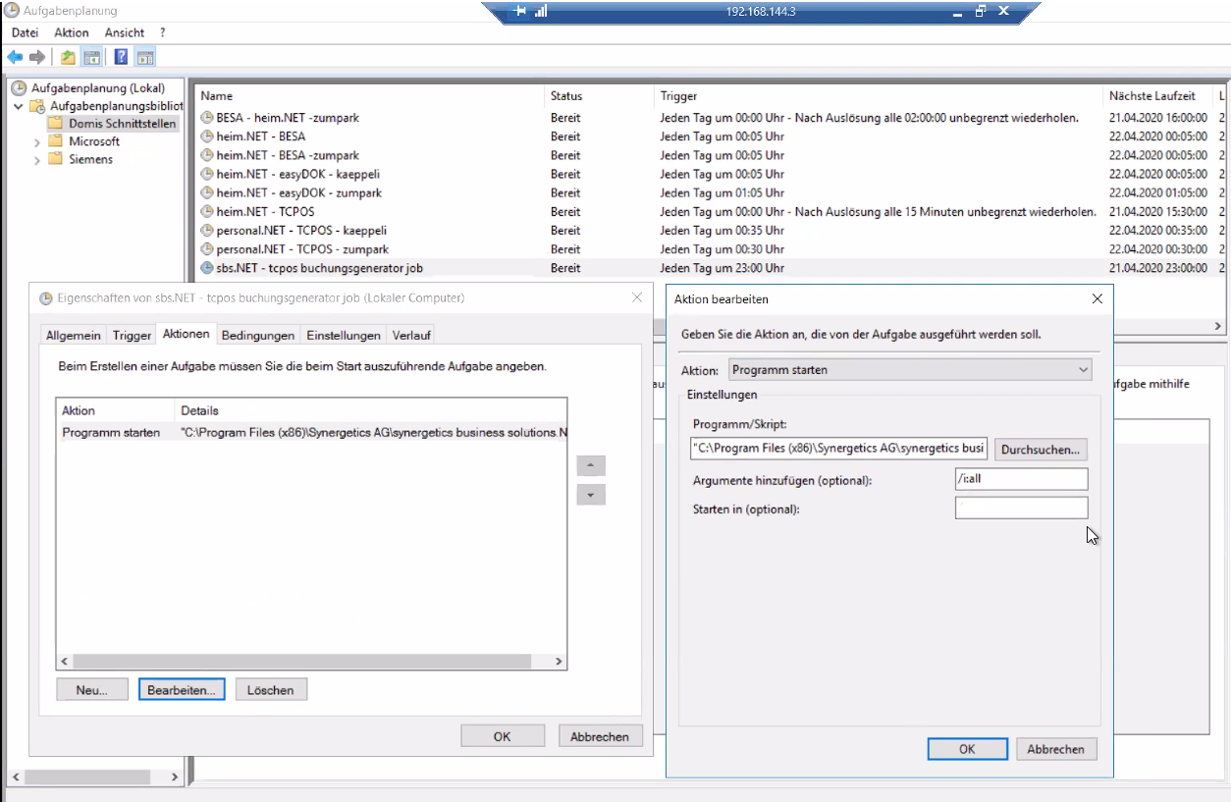
Task: Move action down with the down arrow button
Action: pos(591,494)
